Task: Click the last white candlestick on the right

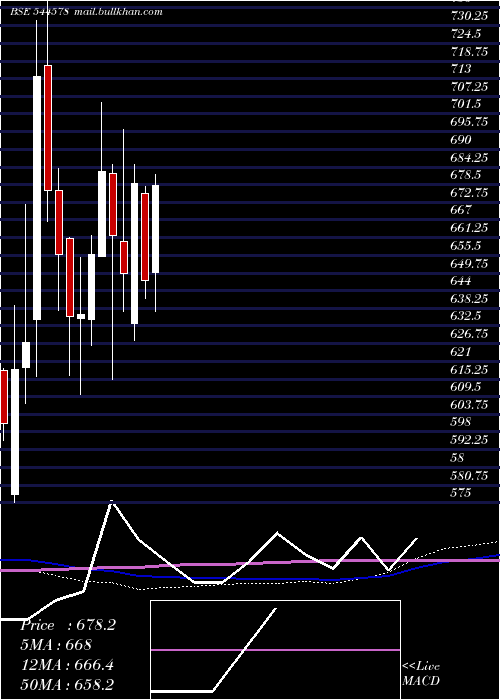Action: click(155, 229)
